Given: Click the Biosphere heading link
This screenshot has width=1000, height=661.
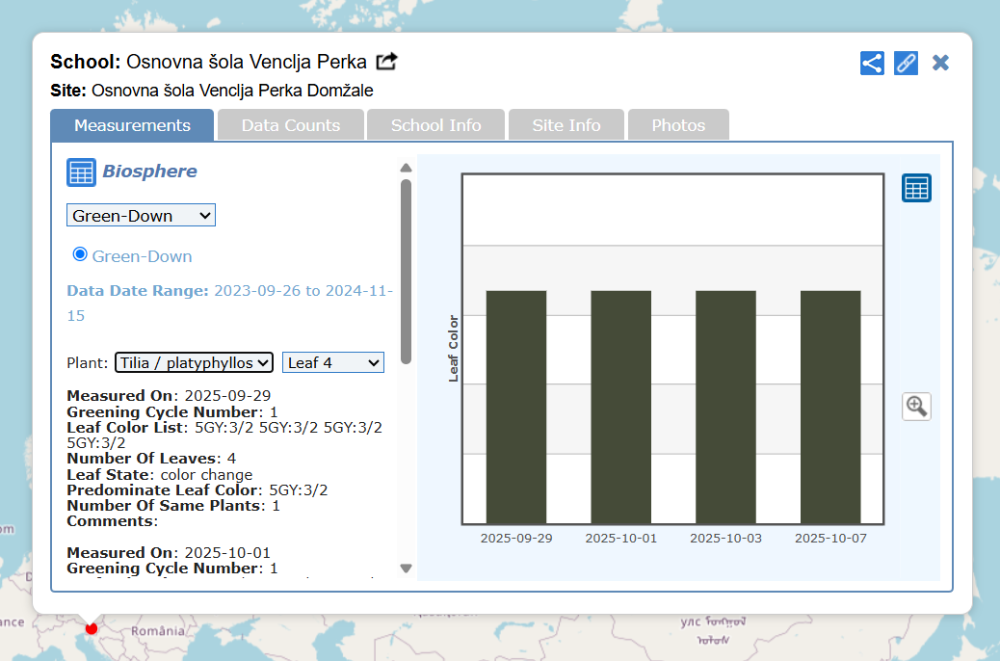Looking at the screenshot, I should coord(149,172).
